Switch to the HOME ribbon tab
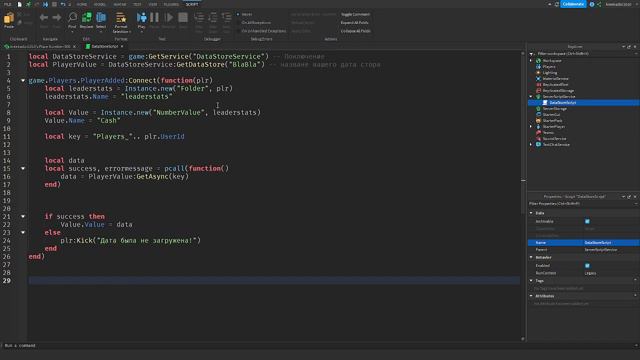 (x=82, y=4)
